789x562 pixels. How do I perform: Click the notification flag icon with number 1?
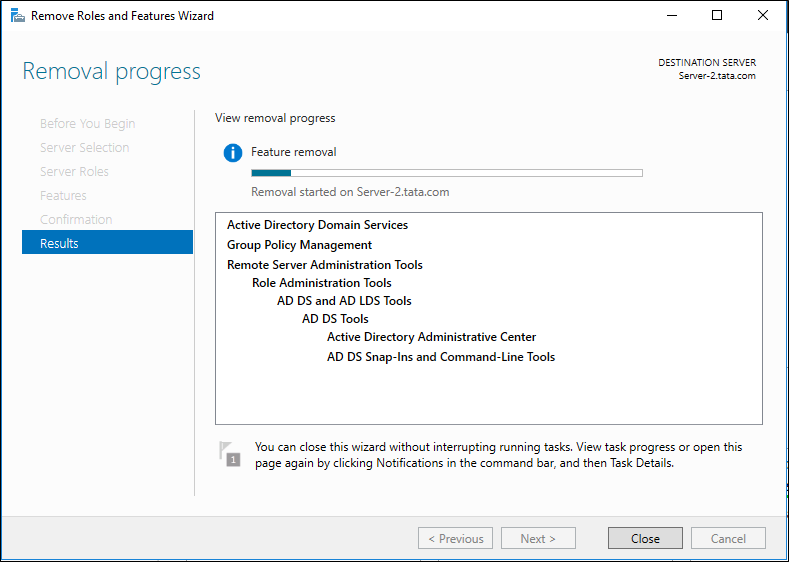click(229, 453)
